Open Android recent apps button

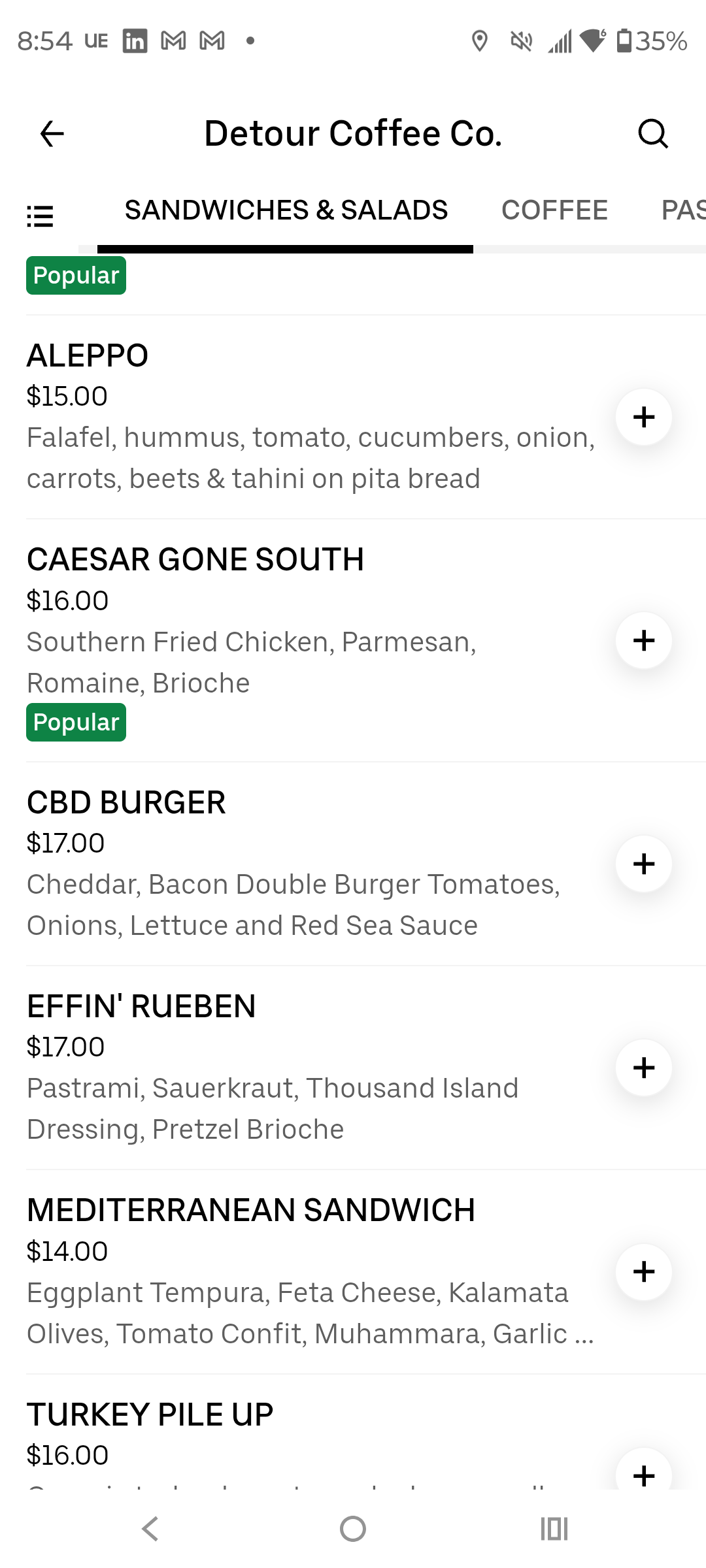554,1529
